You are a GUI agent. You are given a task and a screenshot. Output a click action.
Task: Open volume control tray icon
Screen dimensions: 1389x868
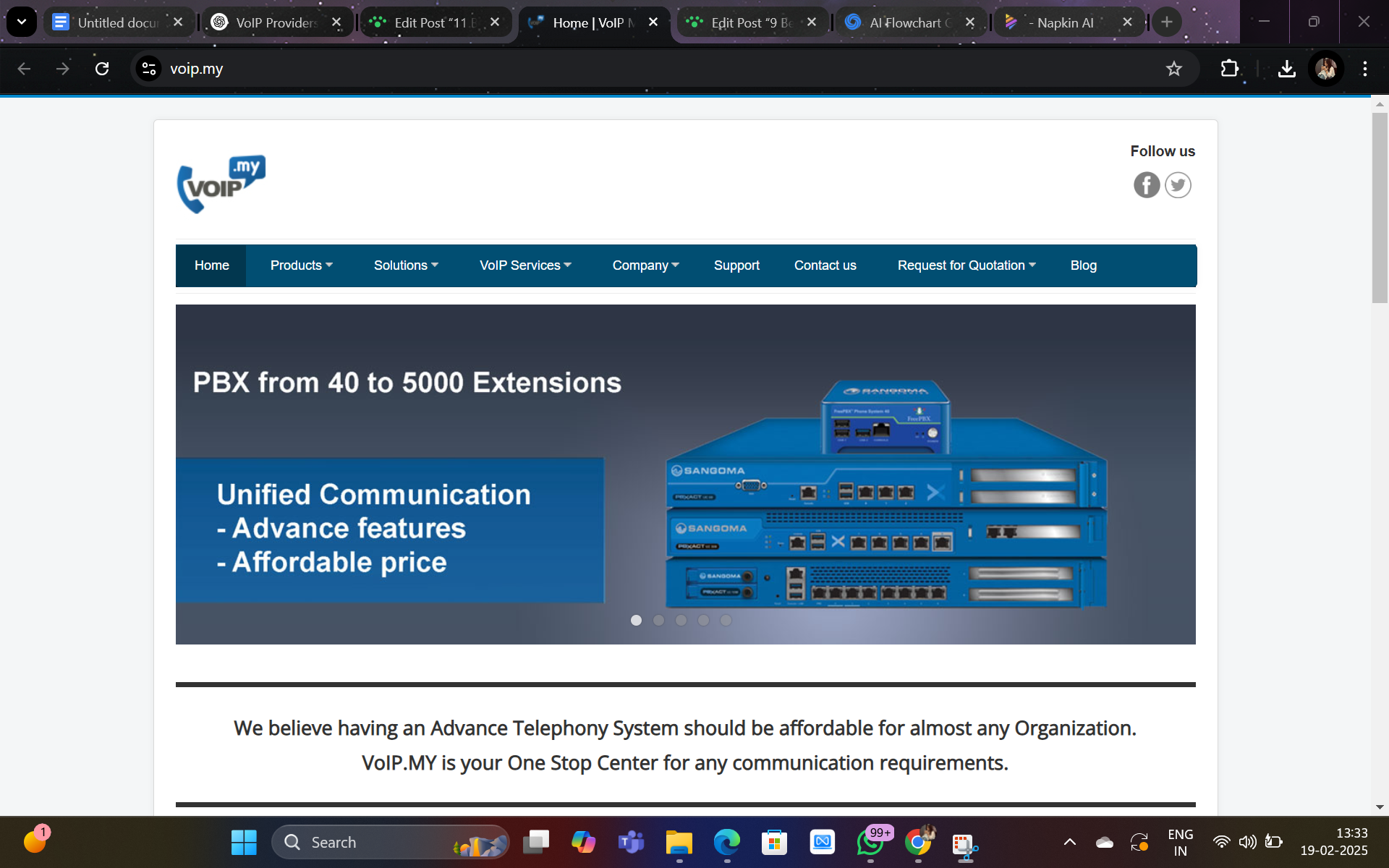pyautogui.click(x=1247, y=842)
